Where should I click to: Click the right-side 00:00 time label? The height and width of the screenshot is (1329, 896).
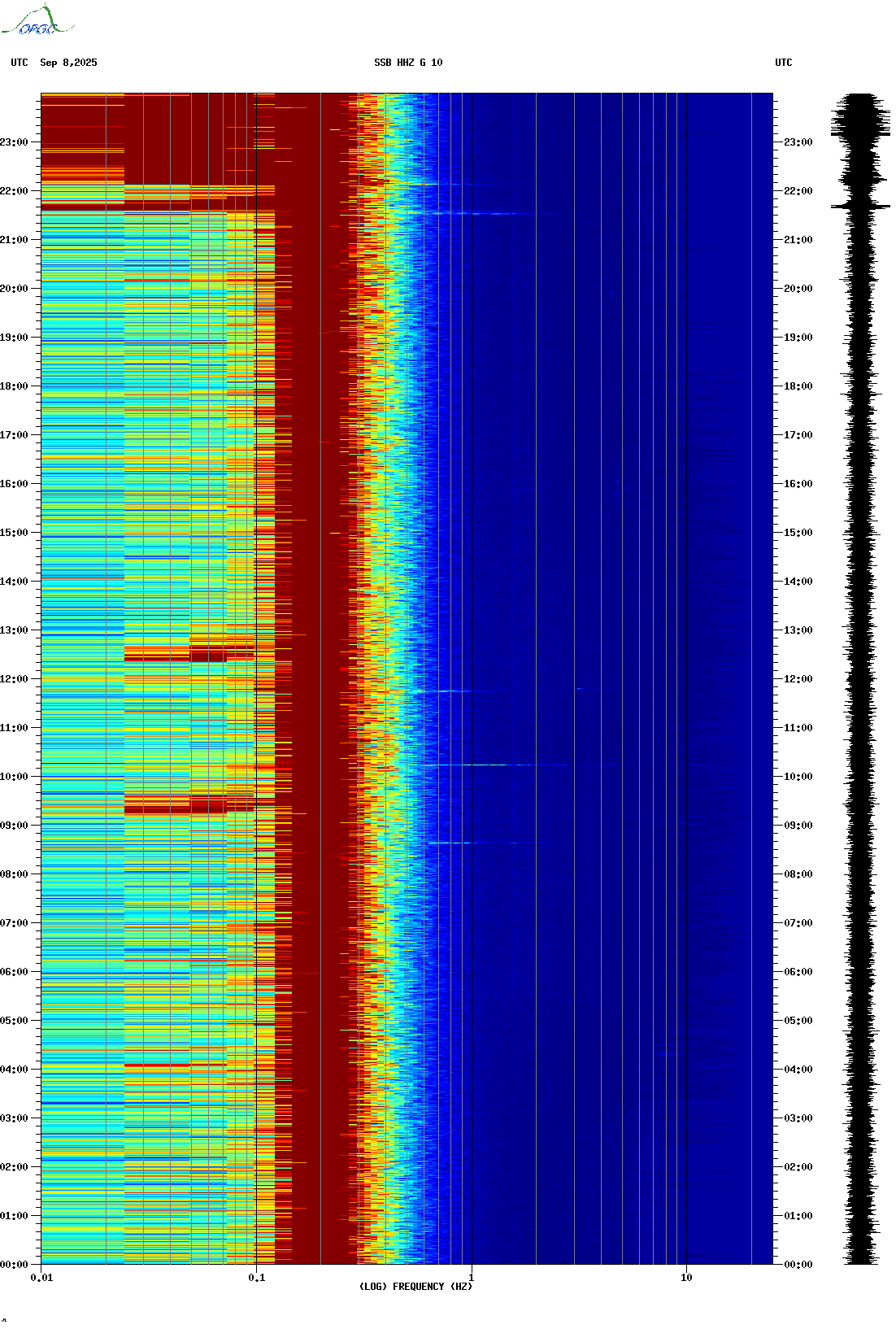[798, 1265]
